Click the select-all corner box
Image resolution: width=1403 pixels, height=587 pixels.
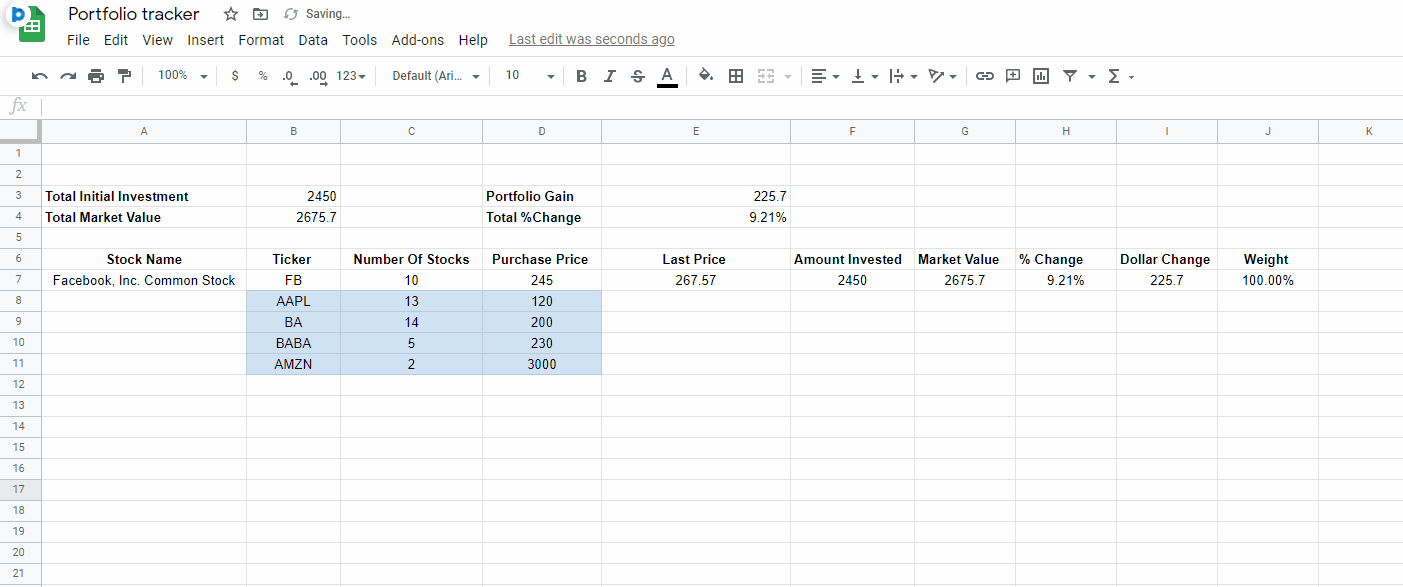point(20,132)
